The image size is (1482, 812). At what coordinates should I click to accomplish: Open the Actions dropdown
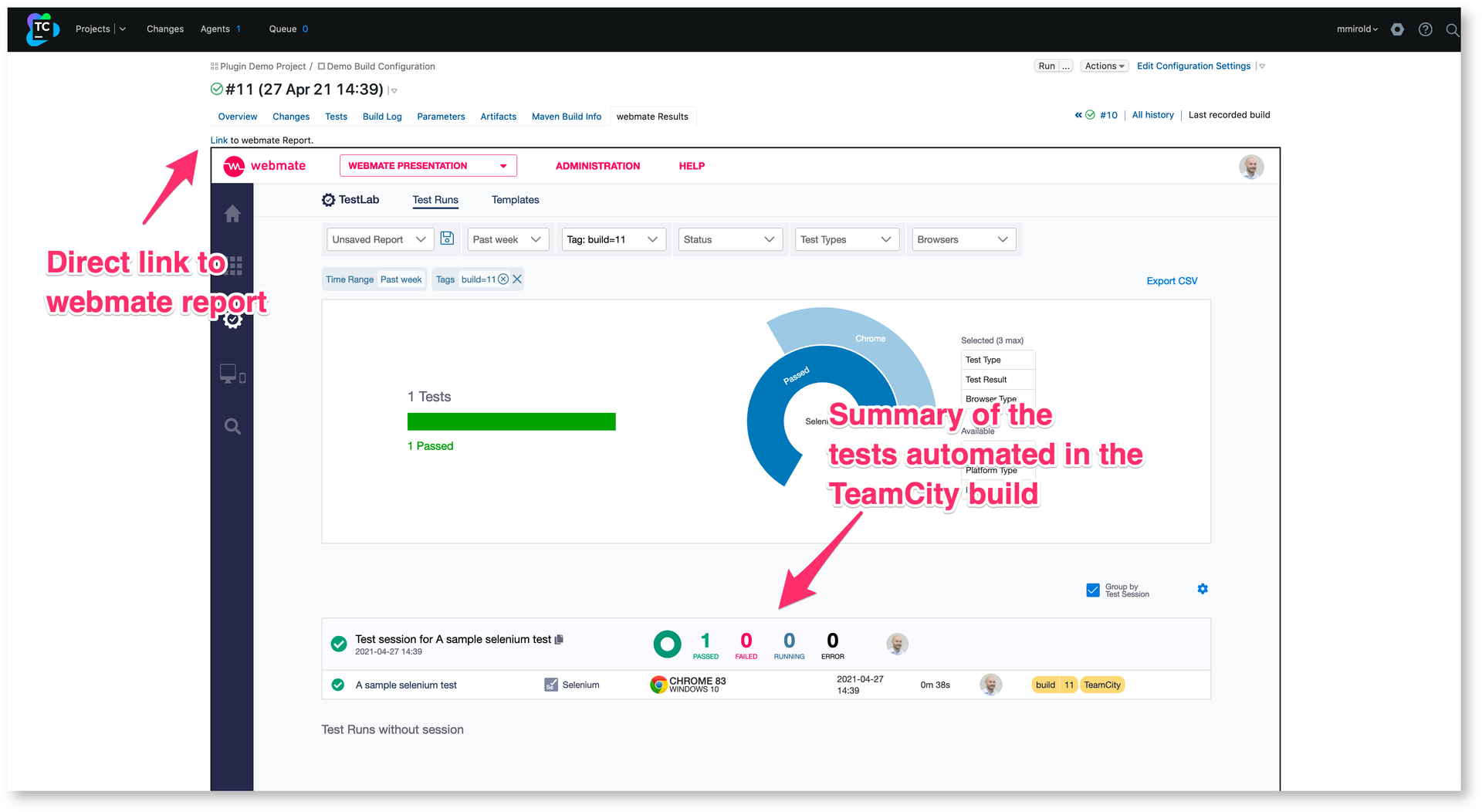[x=1105, y=66]
